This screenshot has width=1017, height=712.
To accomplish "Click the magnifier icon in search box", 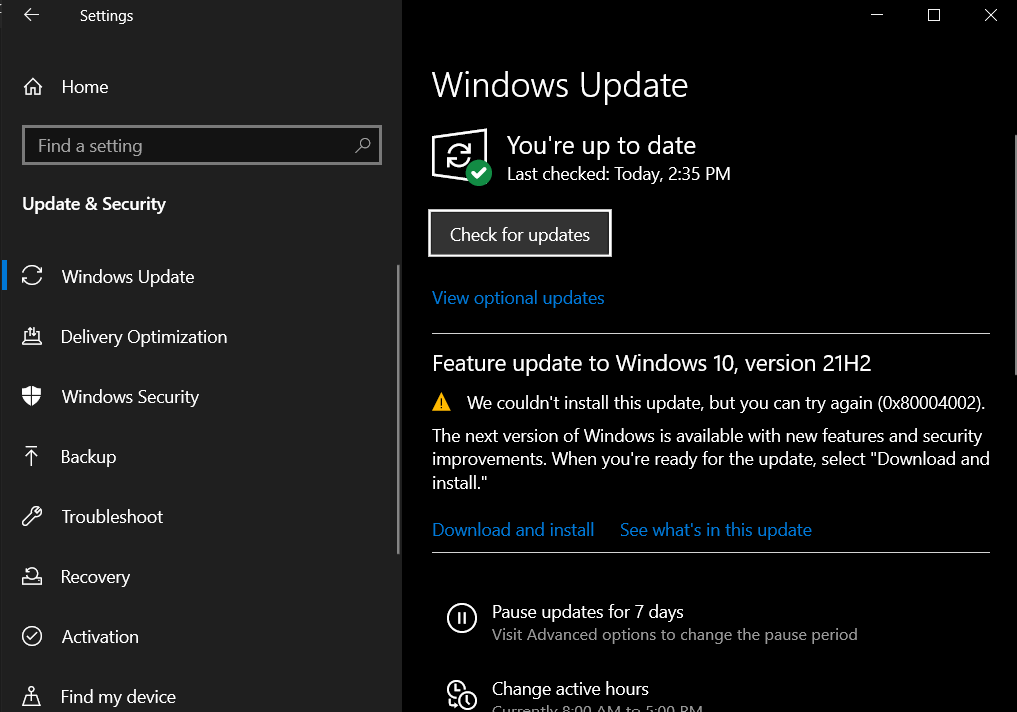I will pyautogui.click(x=363, y=145).
